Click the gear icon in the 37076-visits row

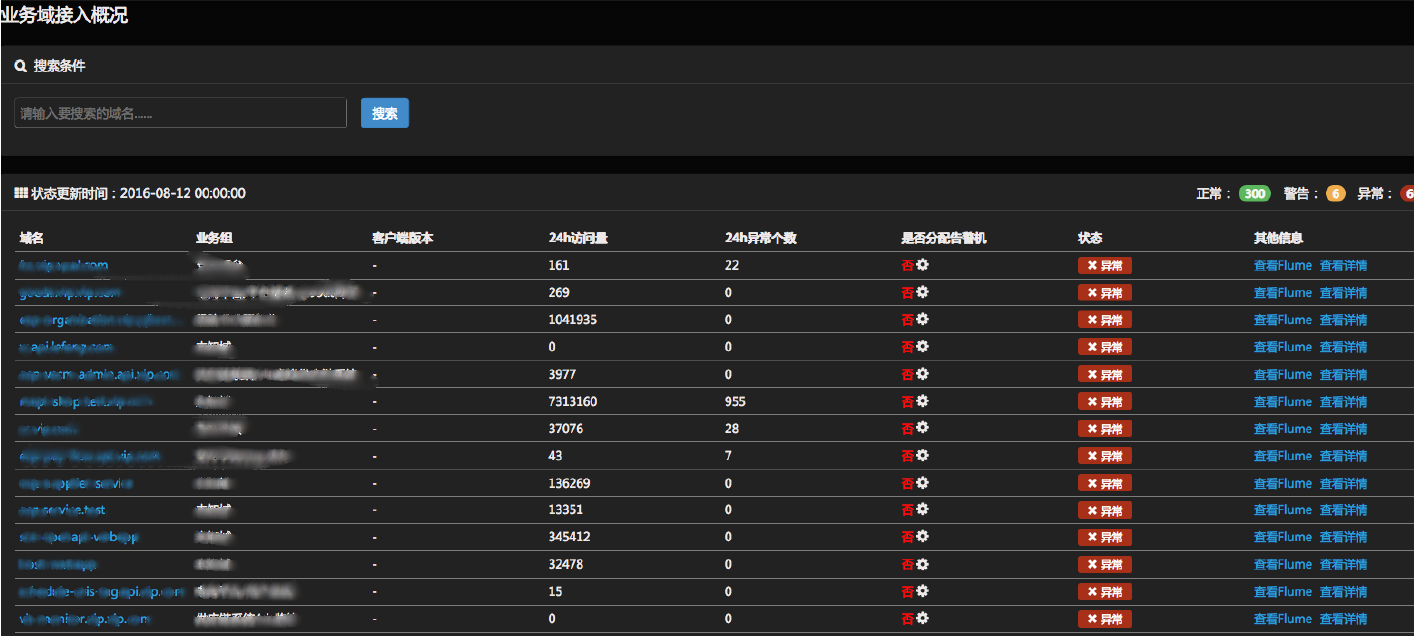tap(922, 428)
